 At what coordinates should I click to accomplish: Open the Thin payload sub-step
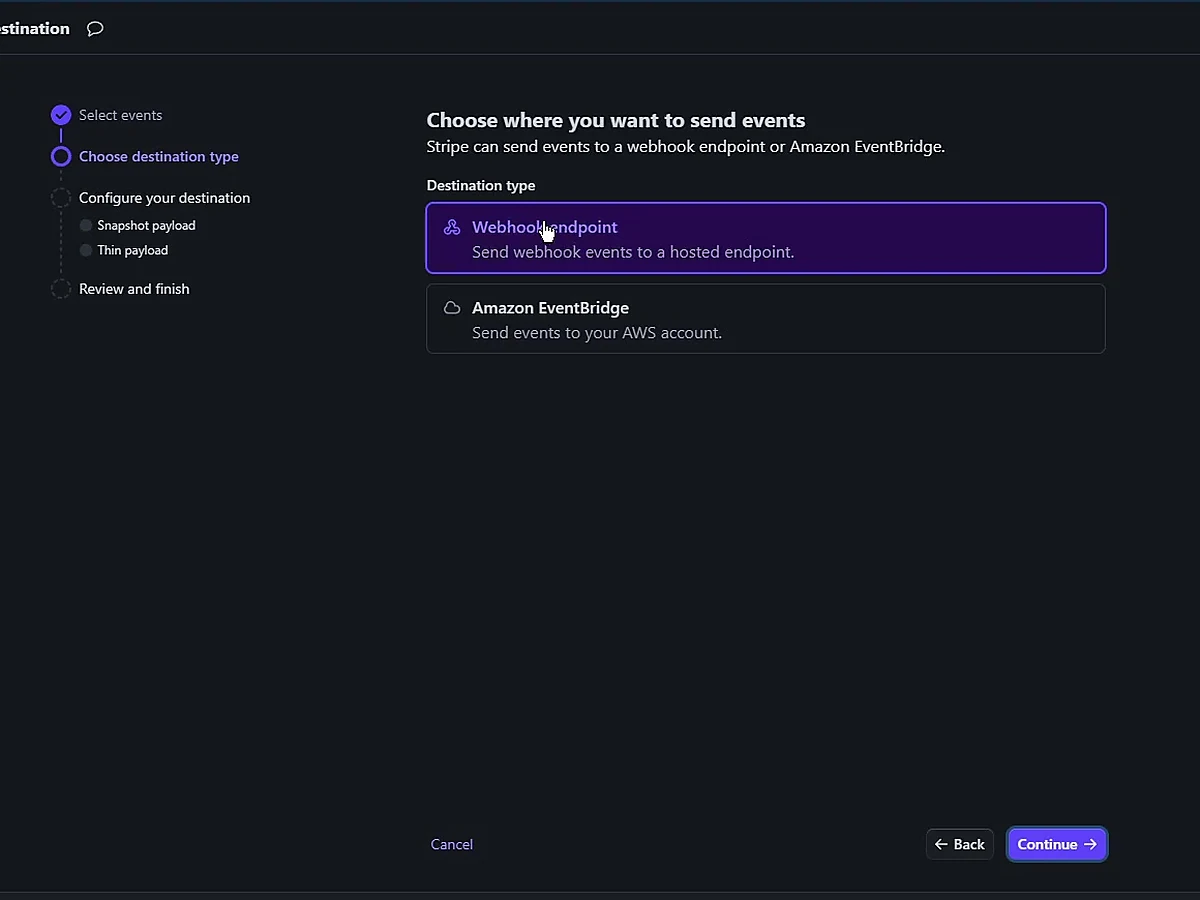132,250
